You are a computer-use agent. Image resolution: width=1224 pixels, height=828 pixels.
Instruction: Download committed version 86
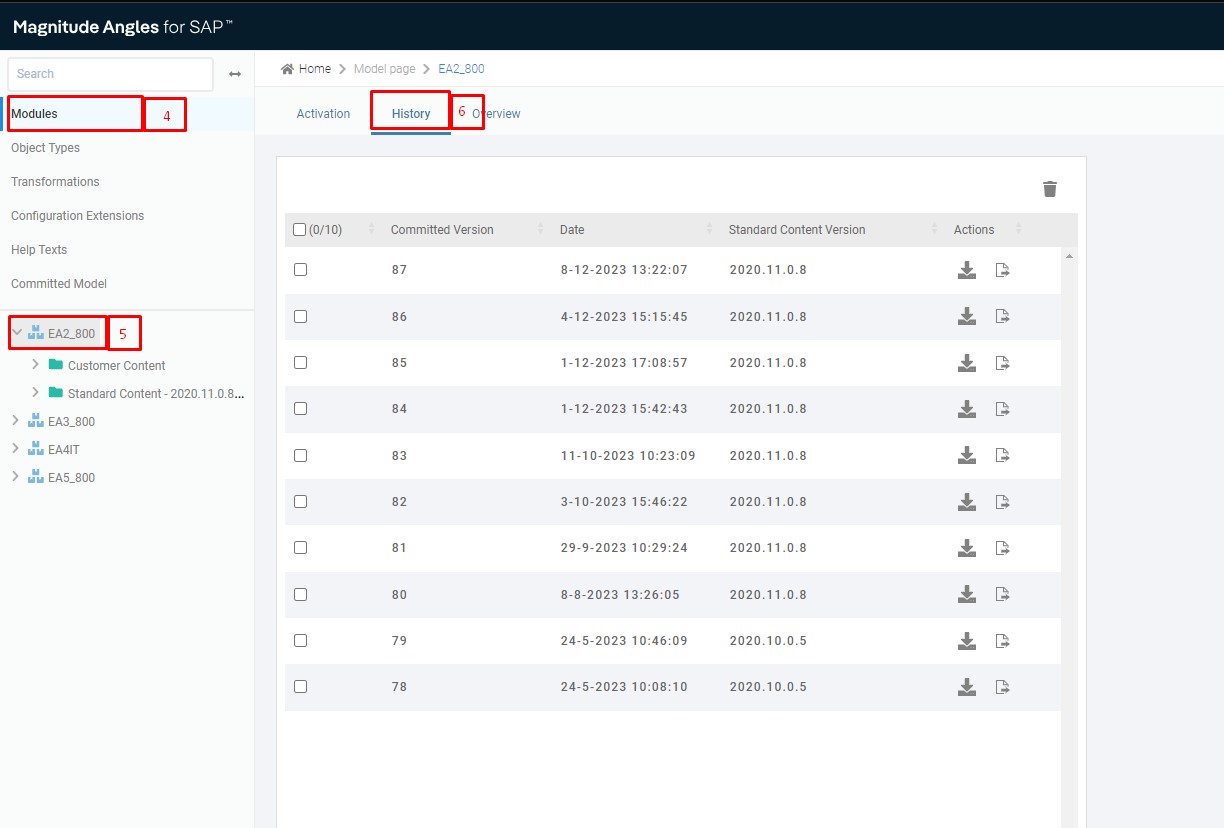[x=967, y=317]
